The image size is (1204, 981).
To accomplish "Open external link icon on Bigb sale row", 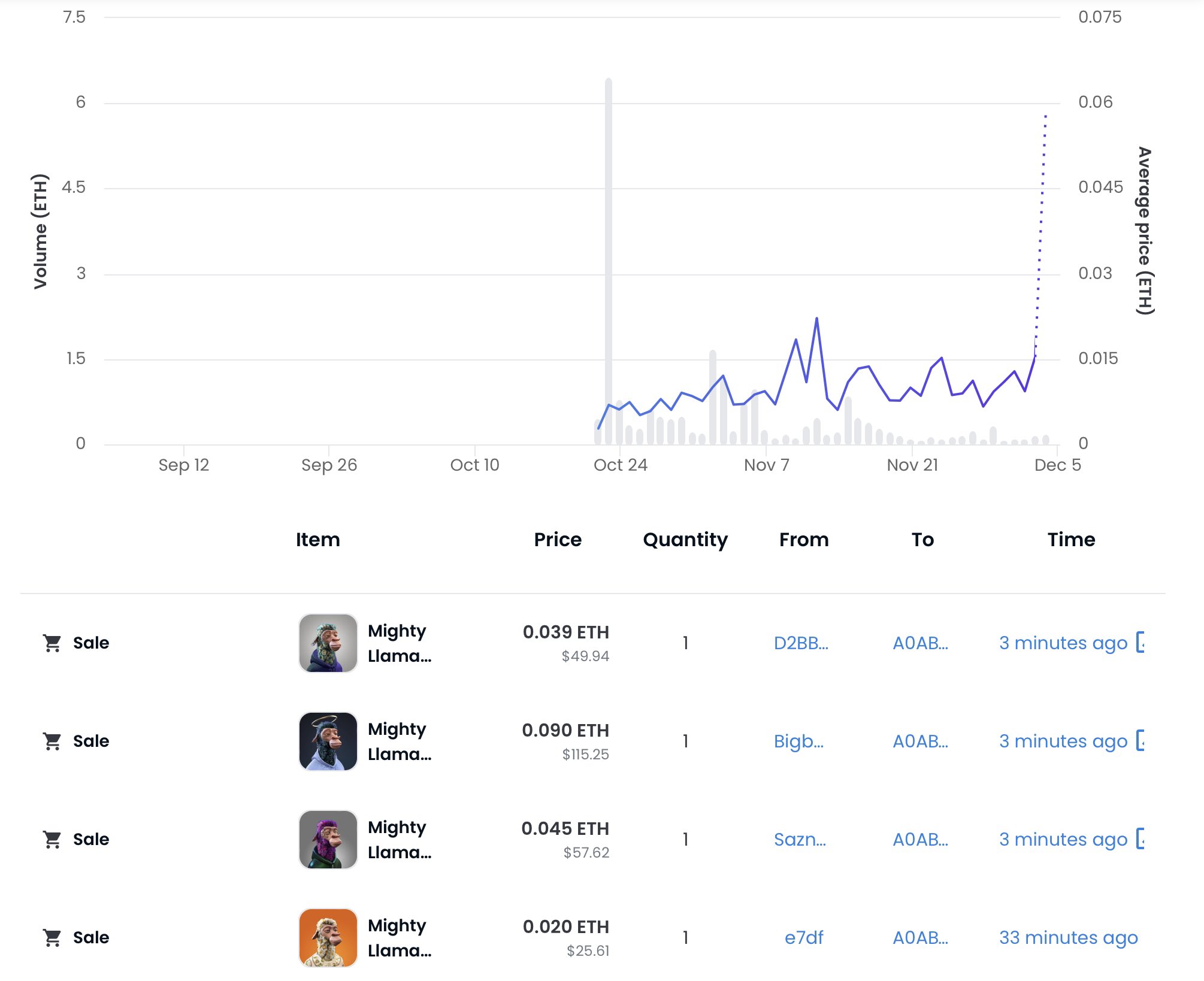I will click(x=1141, y=741).
